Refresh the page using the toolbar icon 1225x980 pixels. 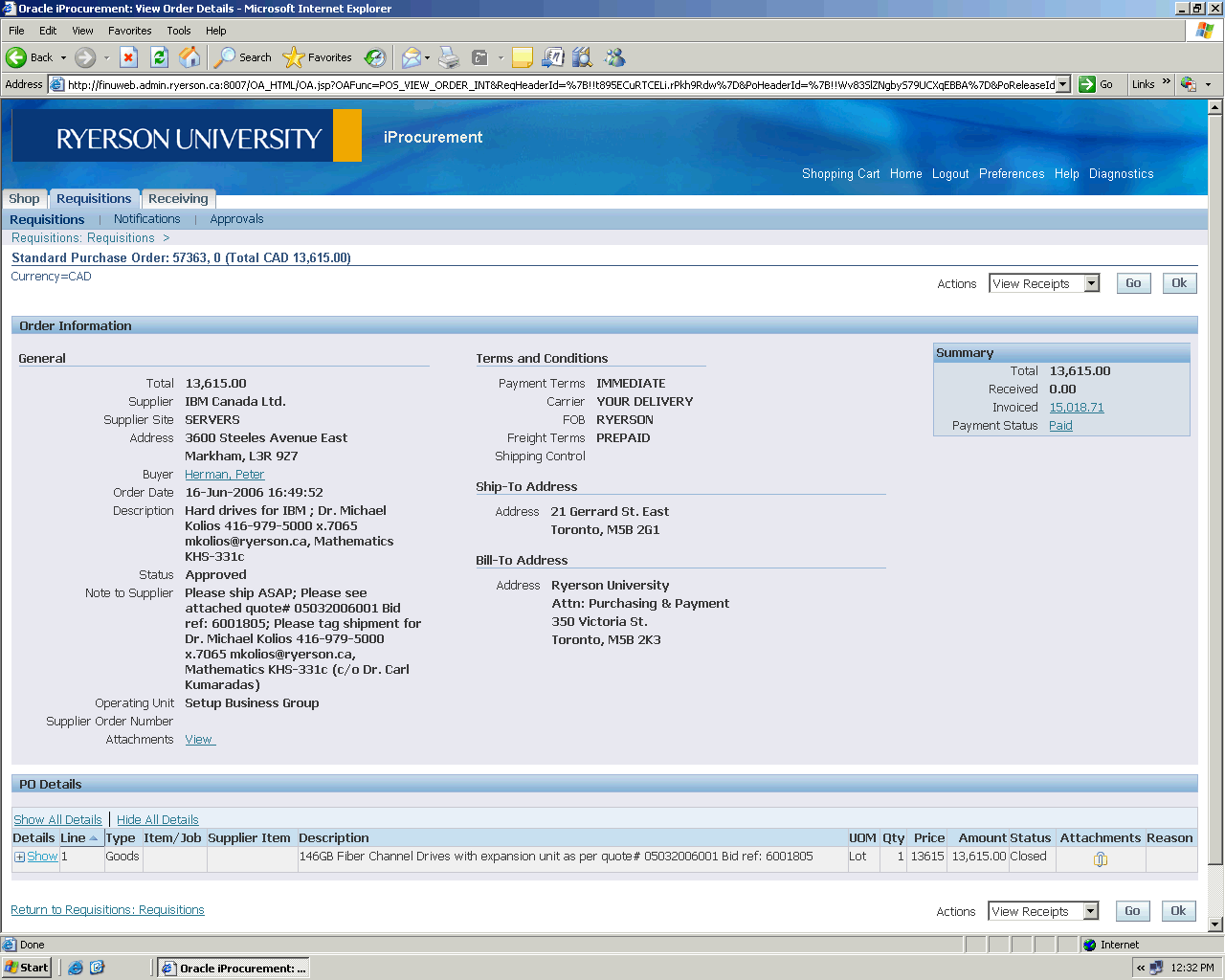159,57
